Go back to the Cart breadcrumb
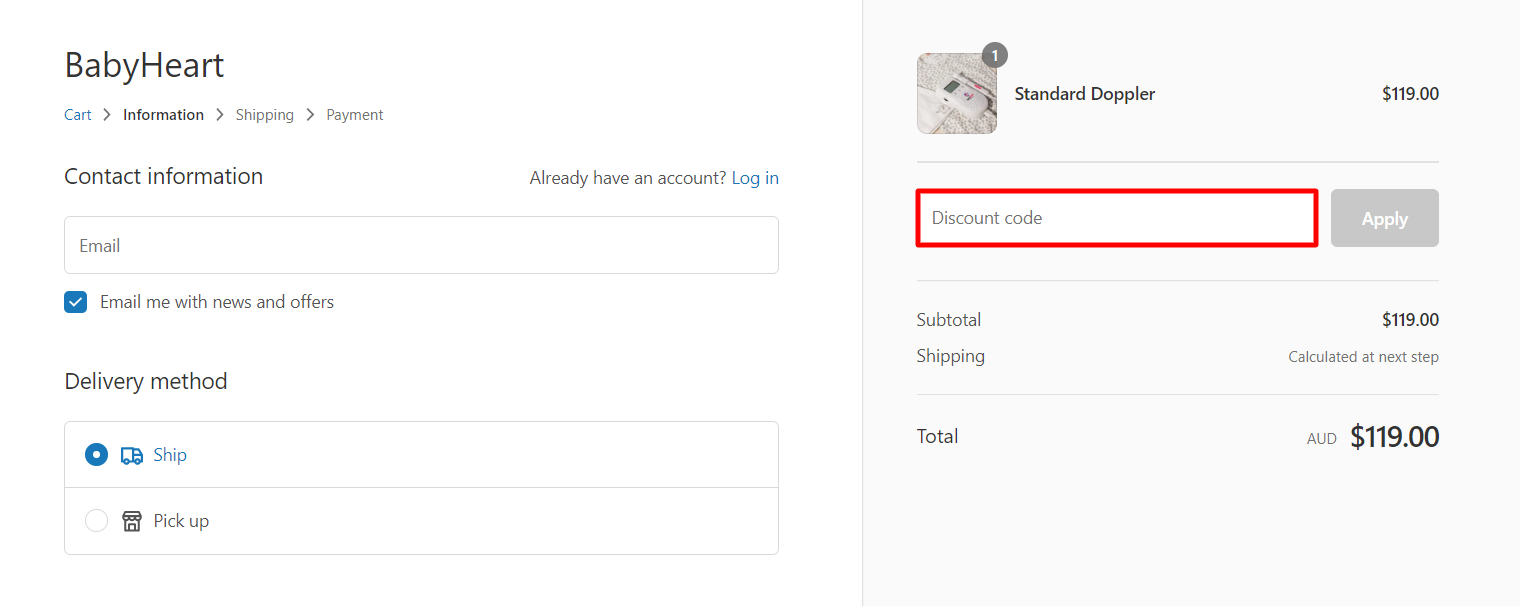Viewport: 1520px width, 606px height. click(x=78, y=115)
